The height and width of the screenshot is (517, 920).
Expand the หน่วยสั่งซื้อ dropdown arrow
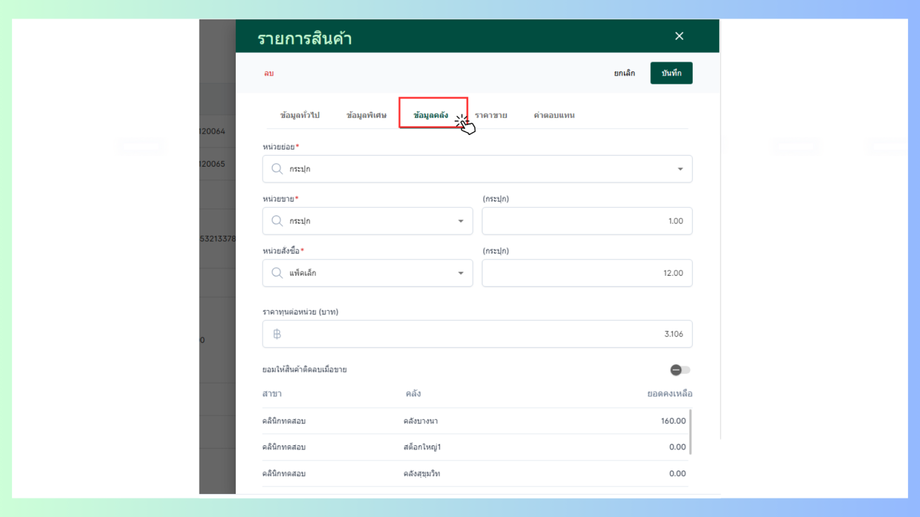pyautogui.click(x=461, y=273)
